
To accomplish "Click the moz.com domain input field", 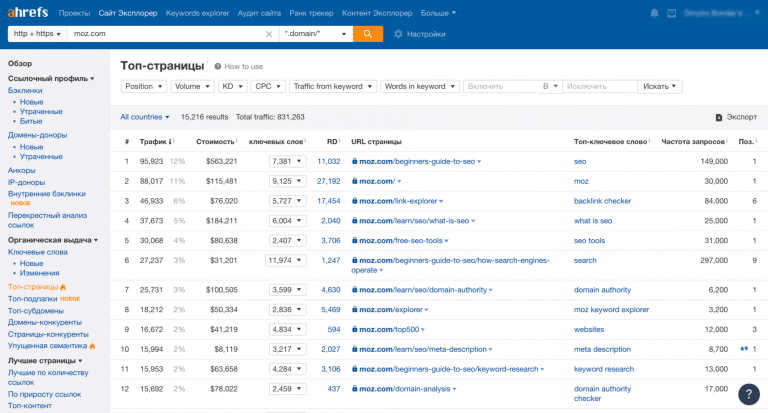I will 166,34.
